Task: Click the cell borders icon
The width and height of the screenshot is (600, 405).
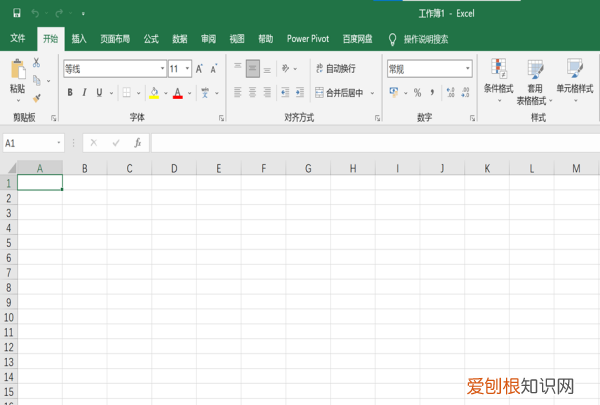Action: 127,92
